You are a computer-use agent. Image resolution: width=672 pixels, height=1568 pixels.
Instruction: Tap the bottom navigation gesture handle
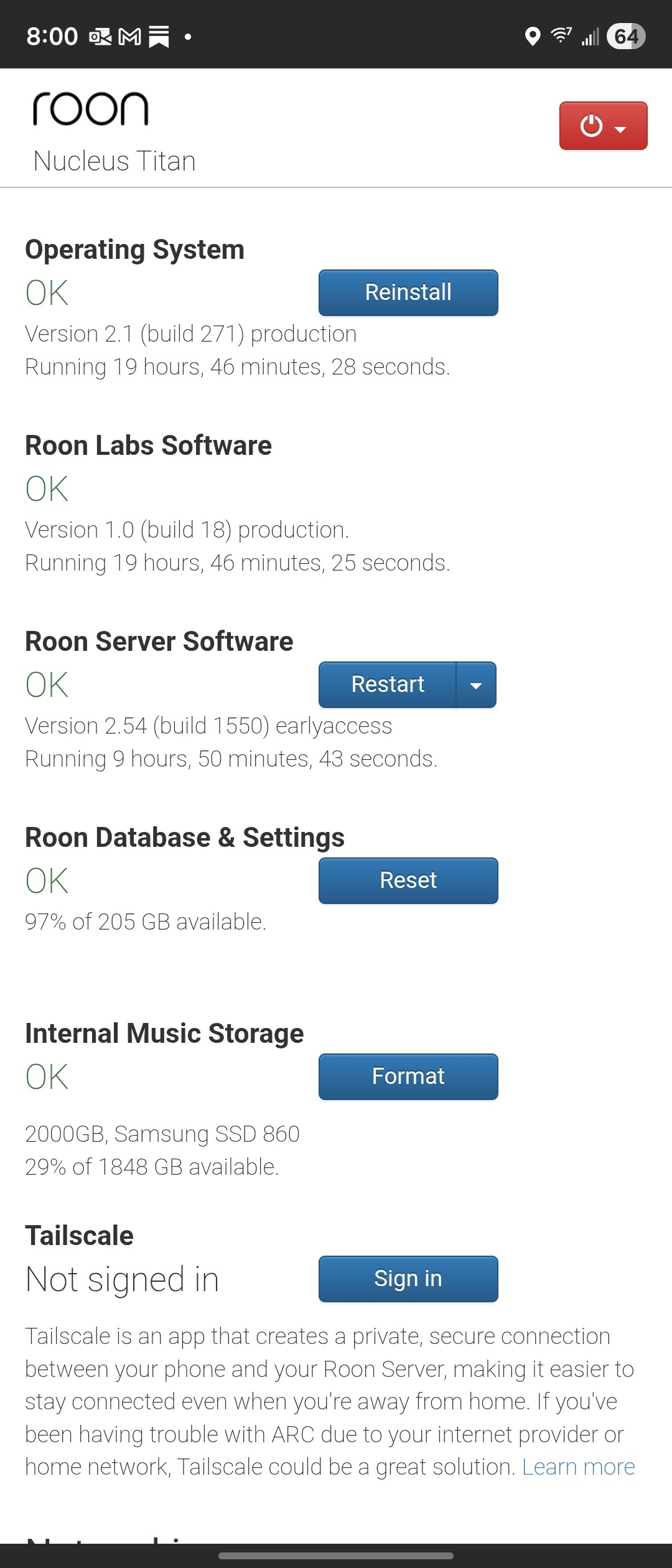pyautogui.click(x=336, y=1556)
